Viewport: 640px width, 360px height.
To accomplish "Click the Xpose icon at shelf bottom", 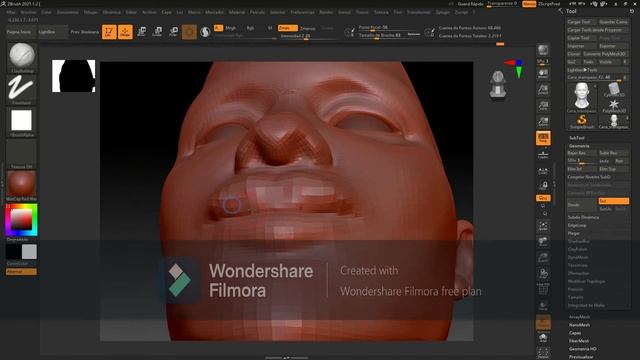I will click(x=543, y=353).
